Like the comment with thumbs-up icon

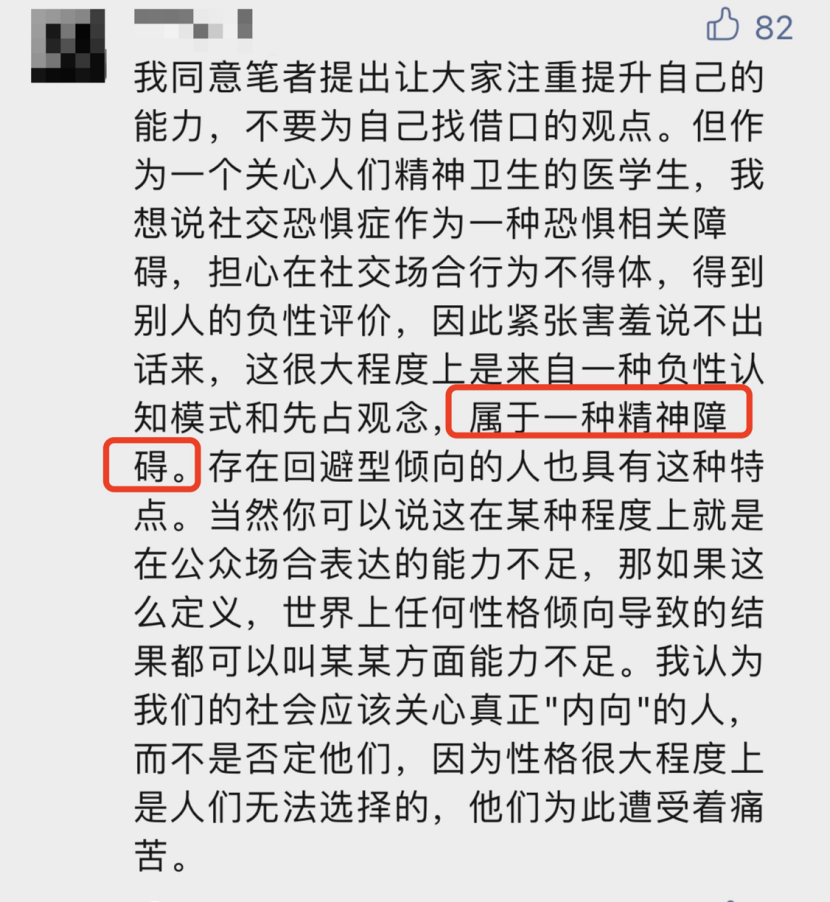(722, 24)
